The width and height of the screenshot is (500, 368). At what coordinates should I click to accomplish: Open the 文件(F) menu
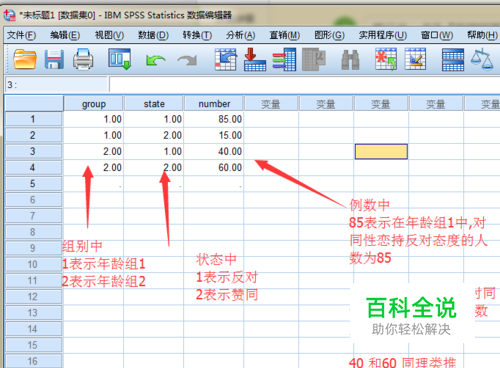[x=21, y=35]
